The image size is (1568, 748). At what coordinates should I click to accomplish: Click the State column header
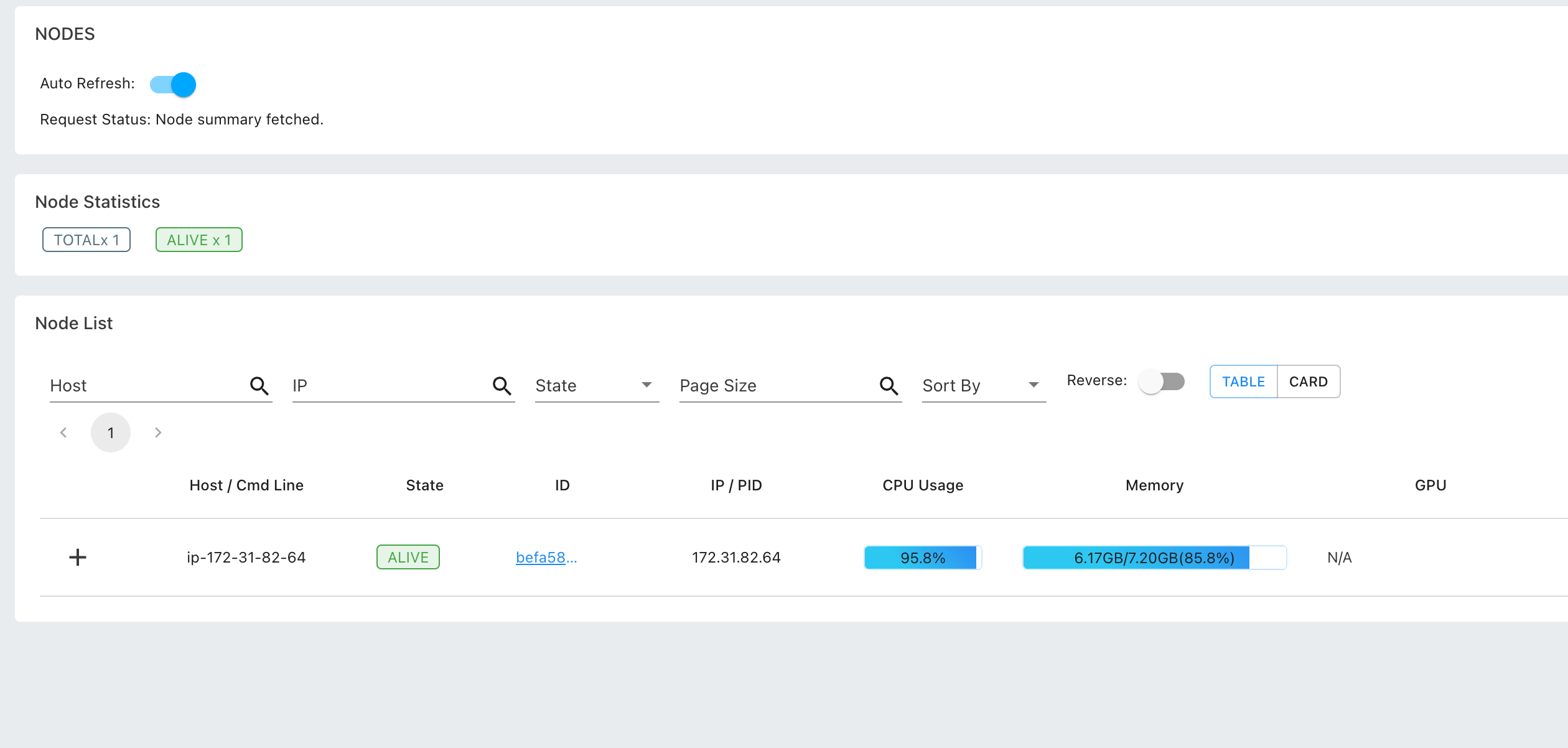(424, 485)
